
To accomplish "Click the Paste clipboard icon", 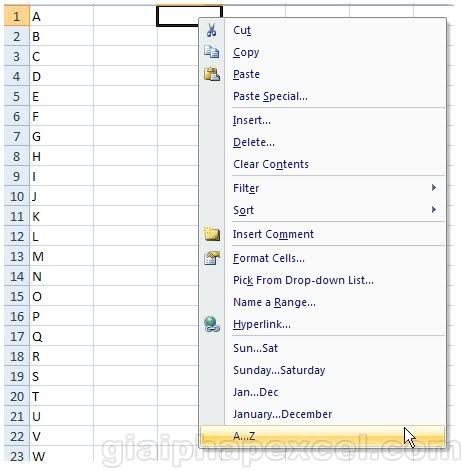I will click(x=212, y=74).
